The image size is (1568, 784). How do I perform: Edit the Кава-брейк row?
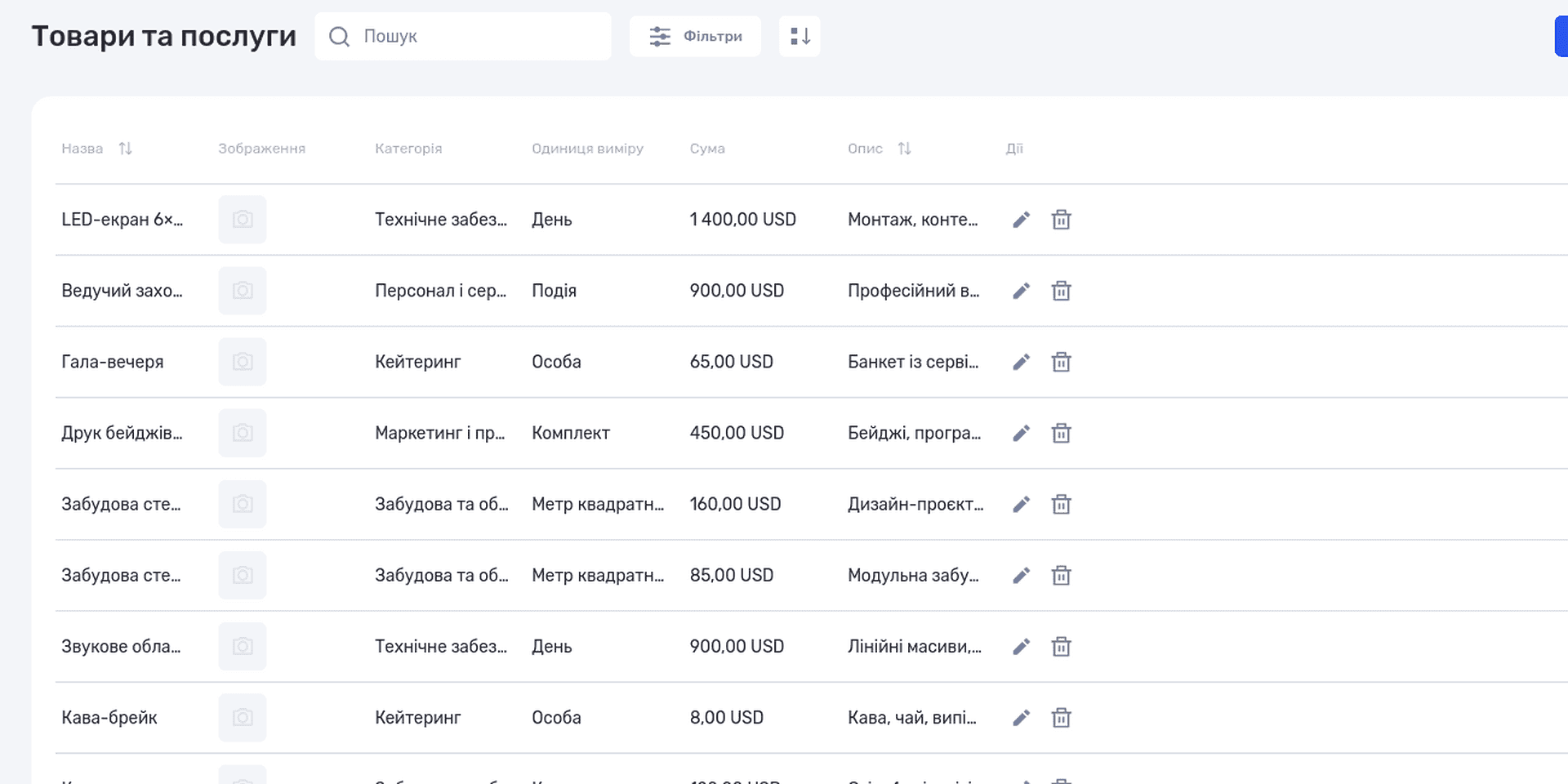(1021, 718)
